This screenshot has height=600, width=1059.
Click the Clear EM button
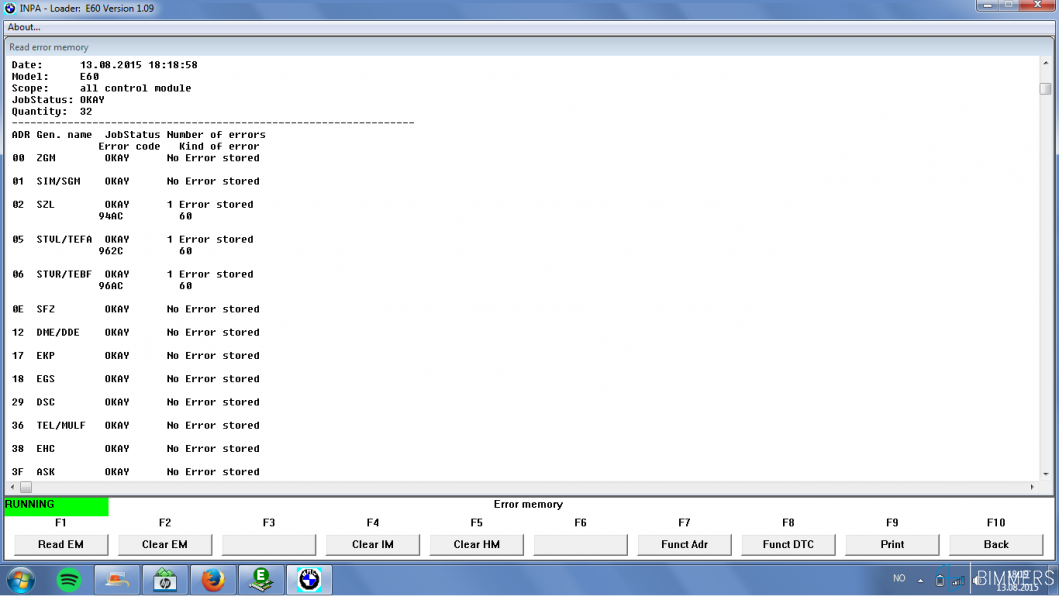165,544
